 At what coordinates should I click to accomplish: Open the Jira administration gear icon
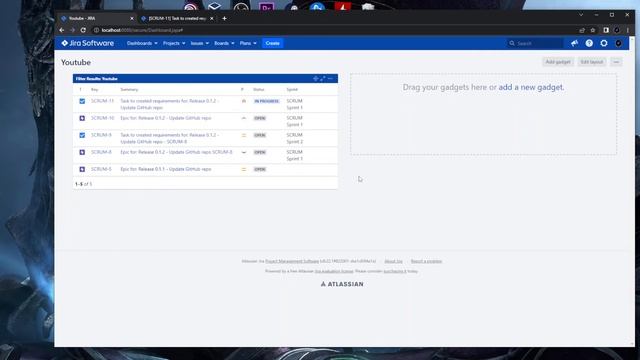(604, 43)
